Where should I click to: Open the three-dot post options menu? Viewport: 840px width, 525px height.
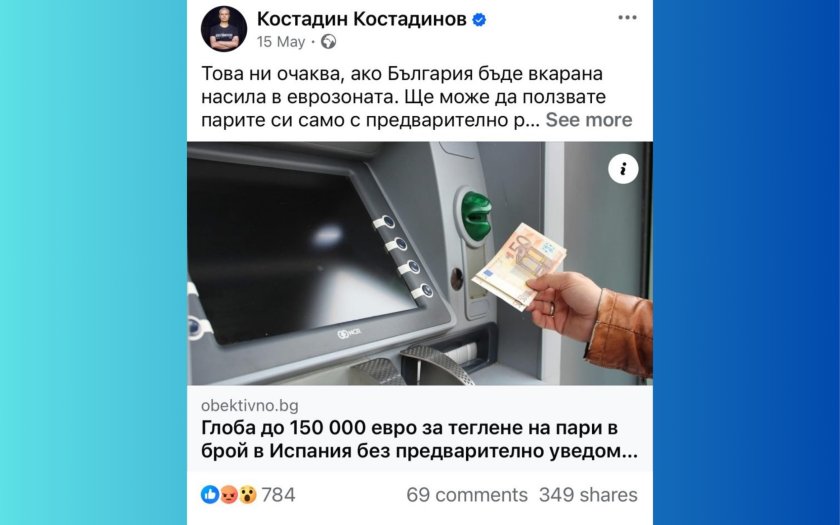[627, 18]
